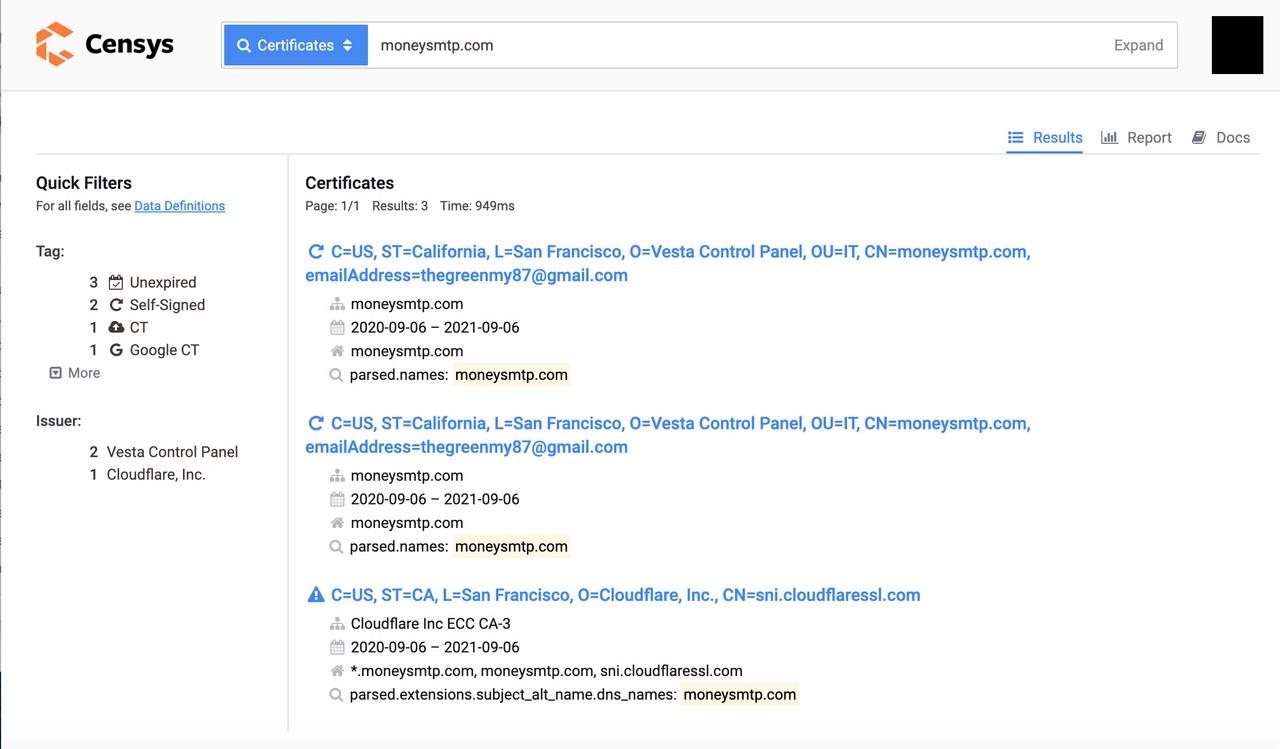Click the Self-Signed refresh icon in filters
Image resolution: width=1280 pixels, height=749 pixels.
(x=116, y=305)
